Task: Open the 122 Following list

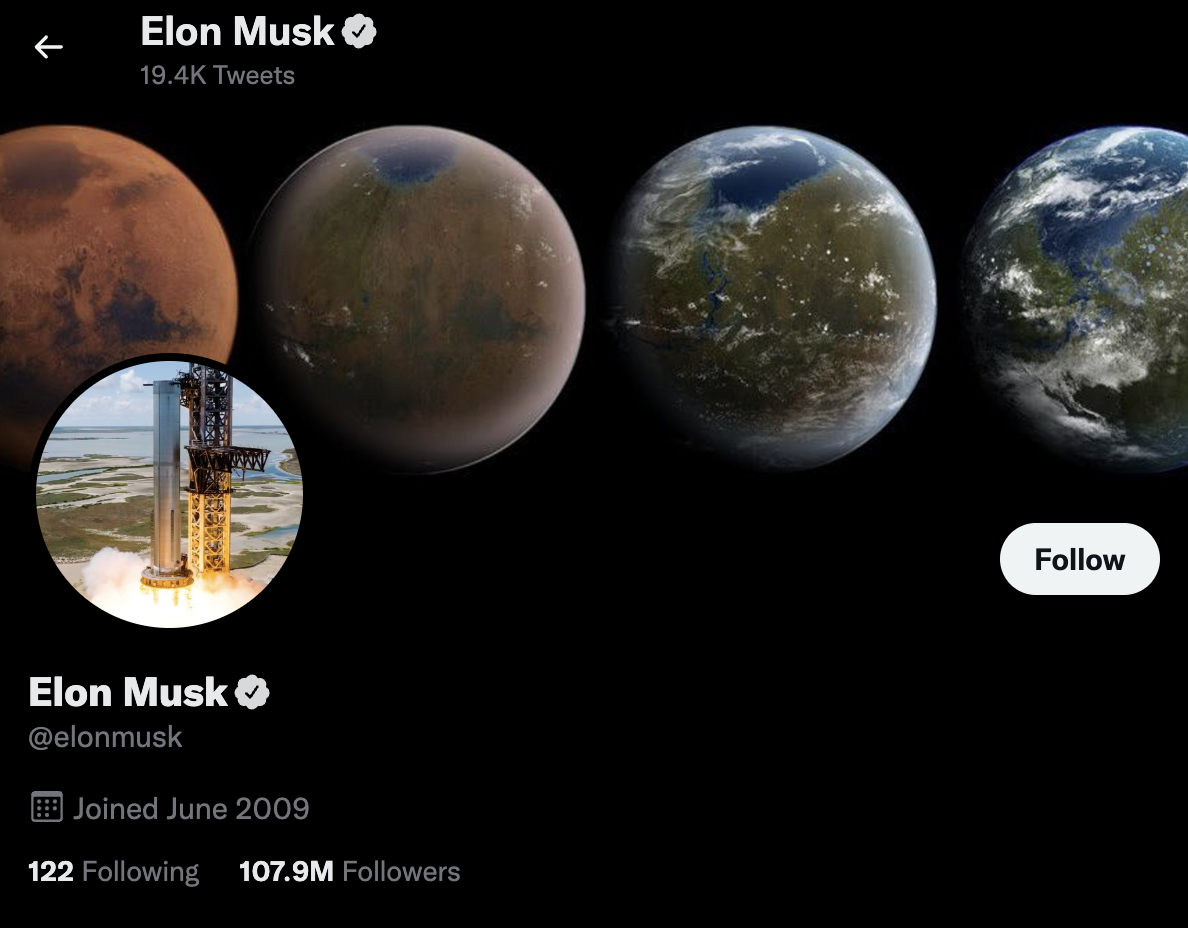Action: tap(114, 871)
